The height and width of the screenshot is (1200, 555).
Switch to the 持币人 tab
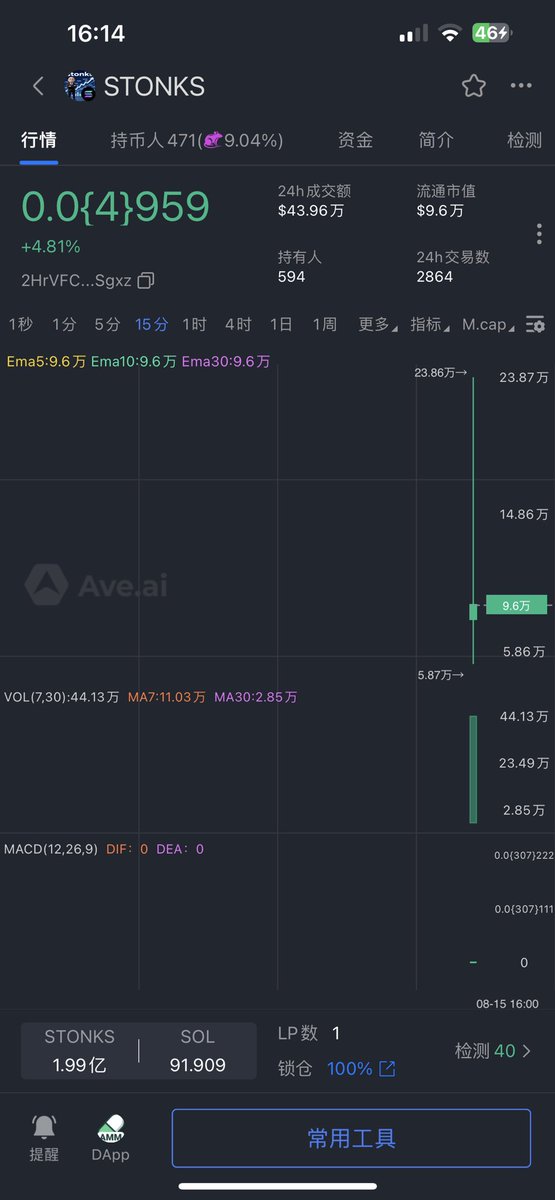click(x=196, y=140)
